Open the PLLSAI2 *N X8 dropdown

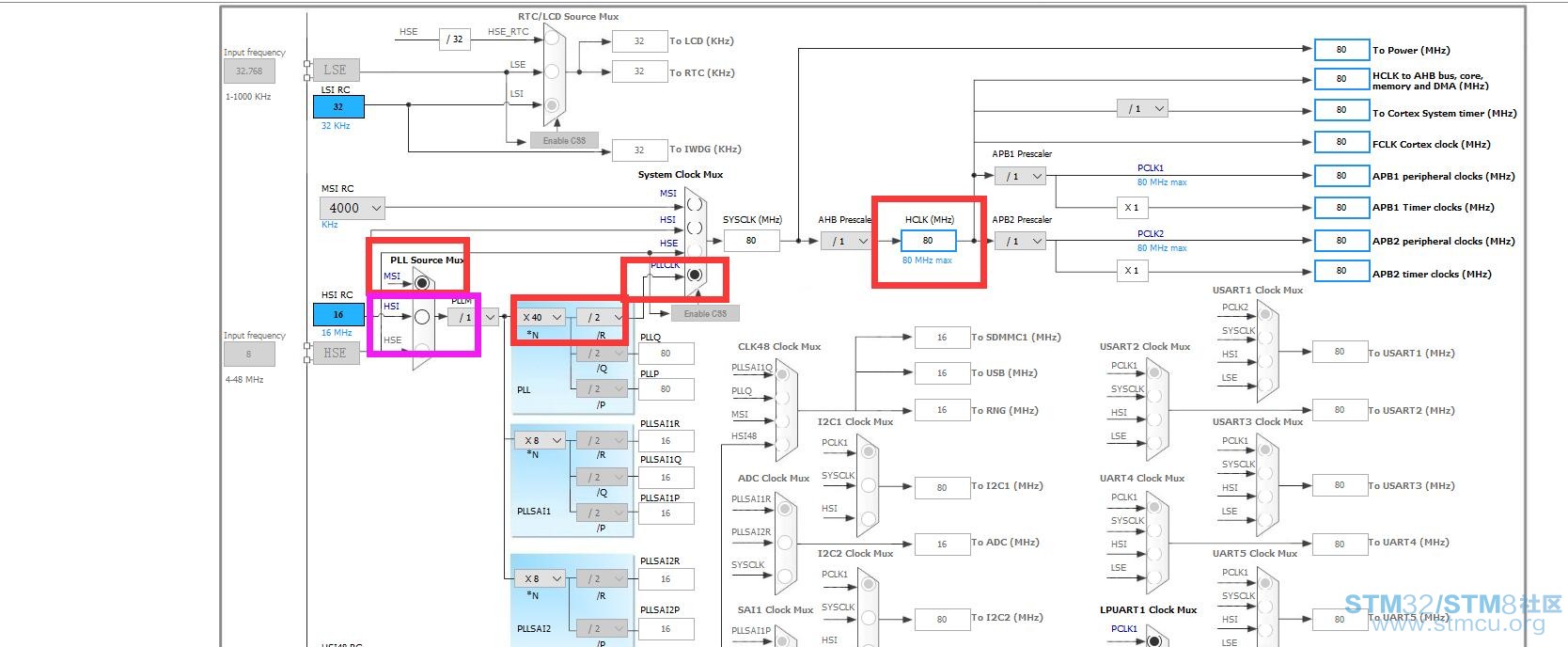pyautogui.click(x=541, y=578)
